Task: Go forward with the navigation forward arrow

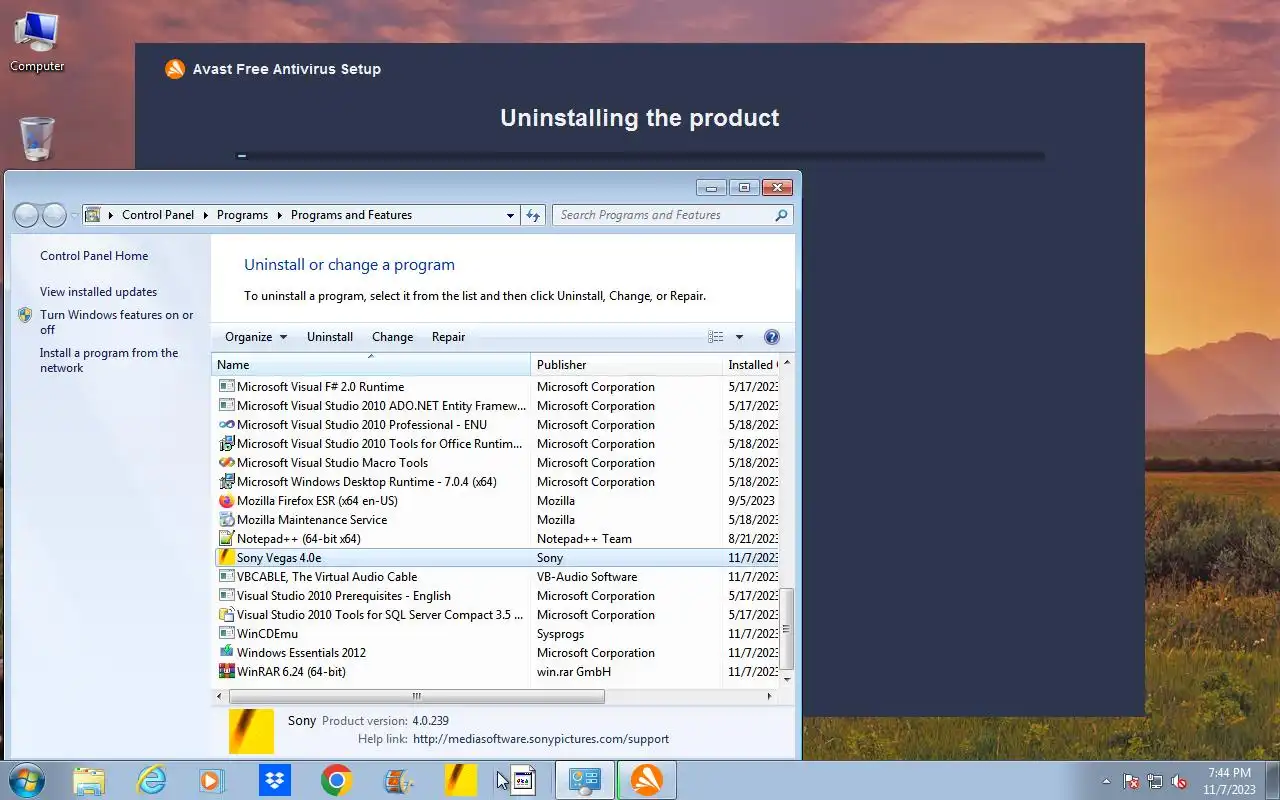Action: pos(54,215)
